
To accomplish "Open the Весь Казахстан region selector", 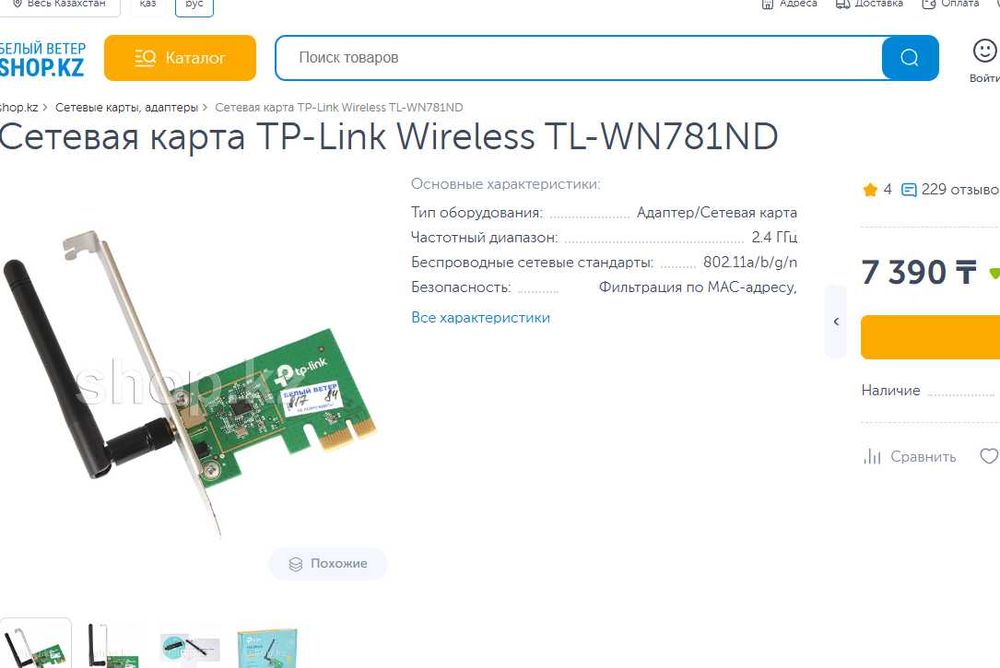I will click(59, 5).
